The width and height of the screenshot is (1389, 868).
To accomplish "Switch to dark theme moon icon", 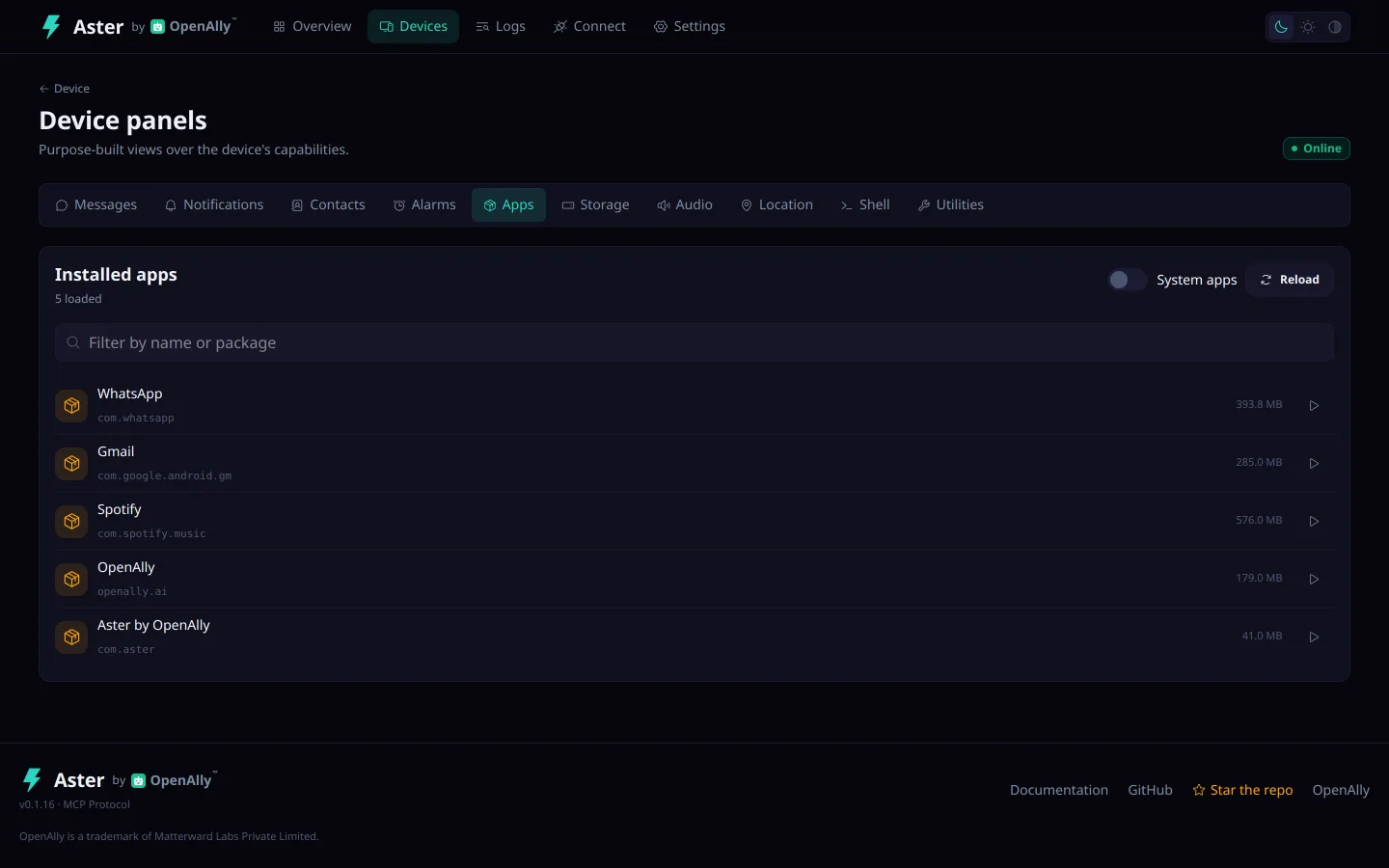I will (1281, 27).
